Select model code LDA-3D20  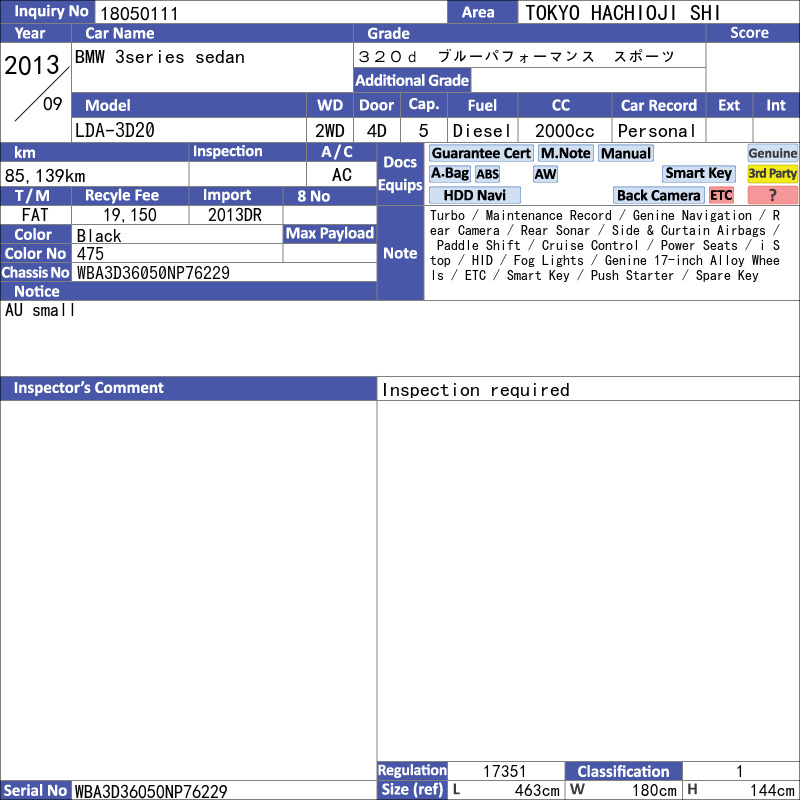(x=115, y=130)
